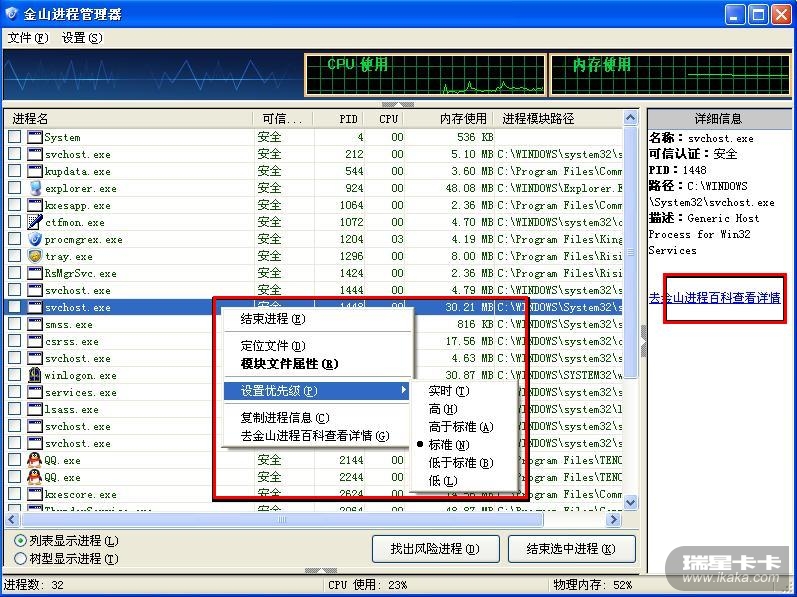Set priority to 高(H)
The image size is (797, 597).
(464, 409)
